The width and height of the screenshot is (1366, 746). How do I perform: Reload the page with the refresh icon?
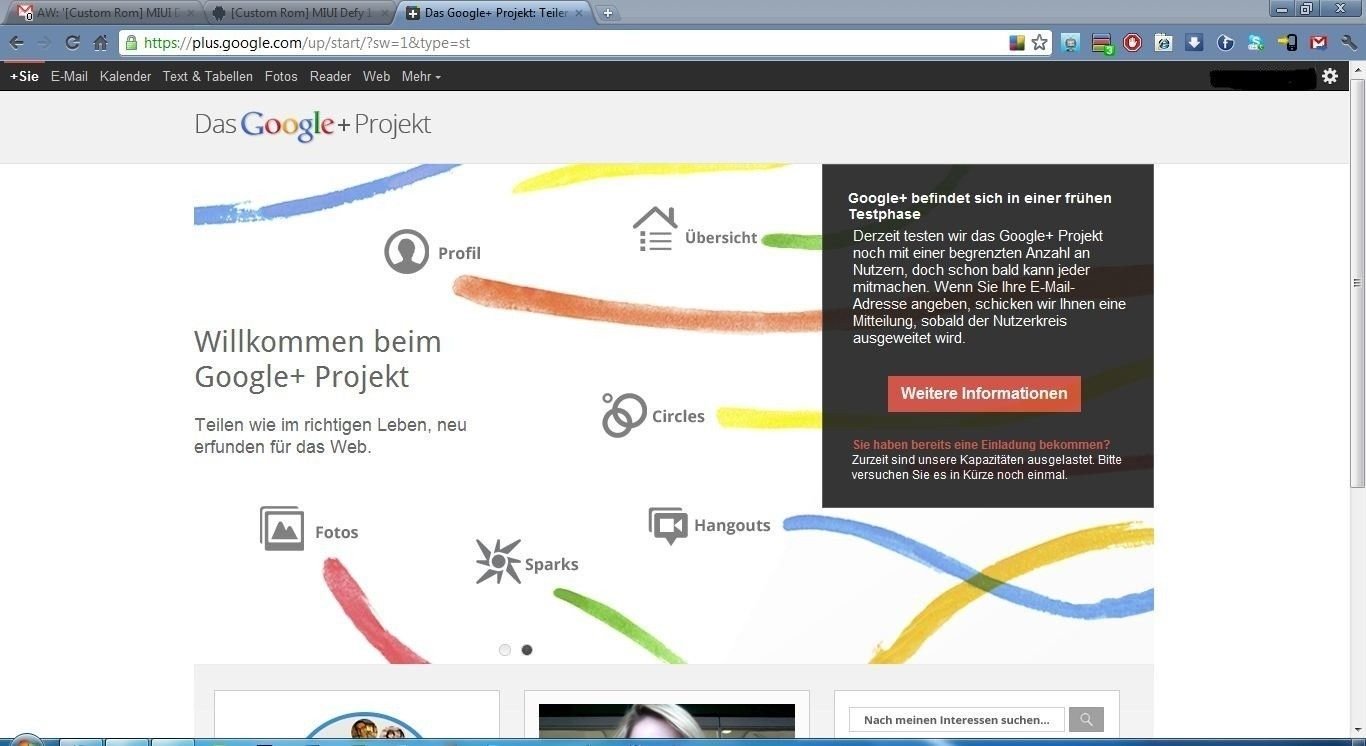72,43
